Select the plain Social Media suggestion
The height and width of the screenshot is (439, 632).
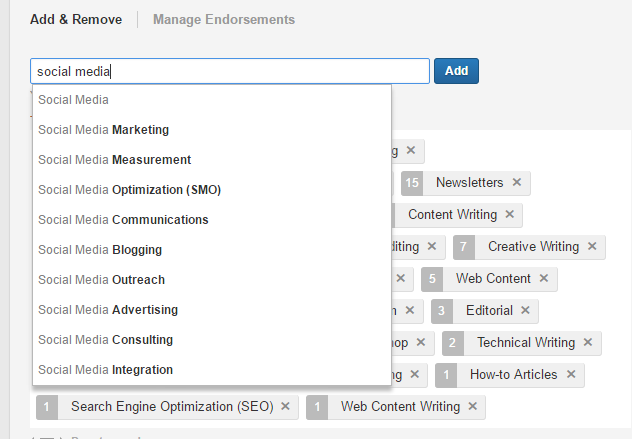coord(74,100)
